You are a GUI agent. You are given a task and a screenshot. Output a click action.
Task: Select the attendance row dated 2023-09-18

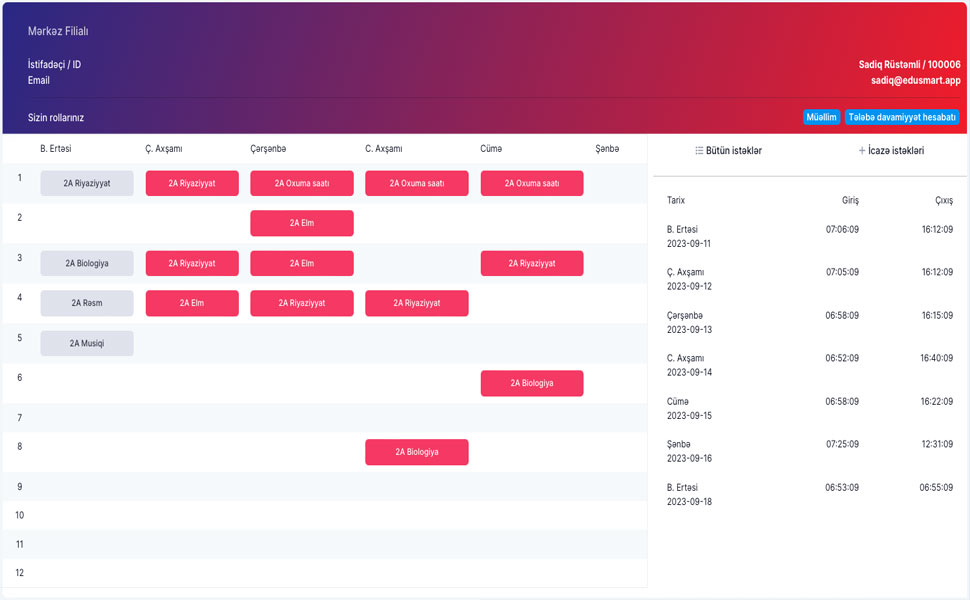[808, 494]
